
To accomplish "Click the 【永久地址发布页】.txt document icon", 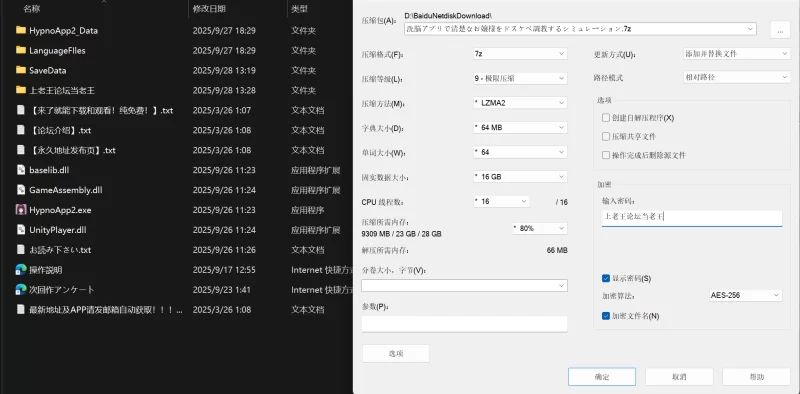I will [21, 150].
